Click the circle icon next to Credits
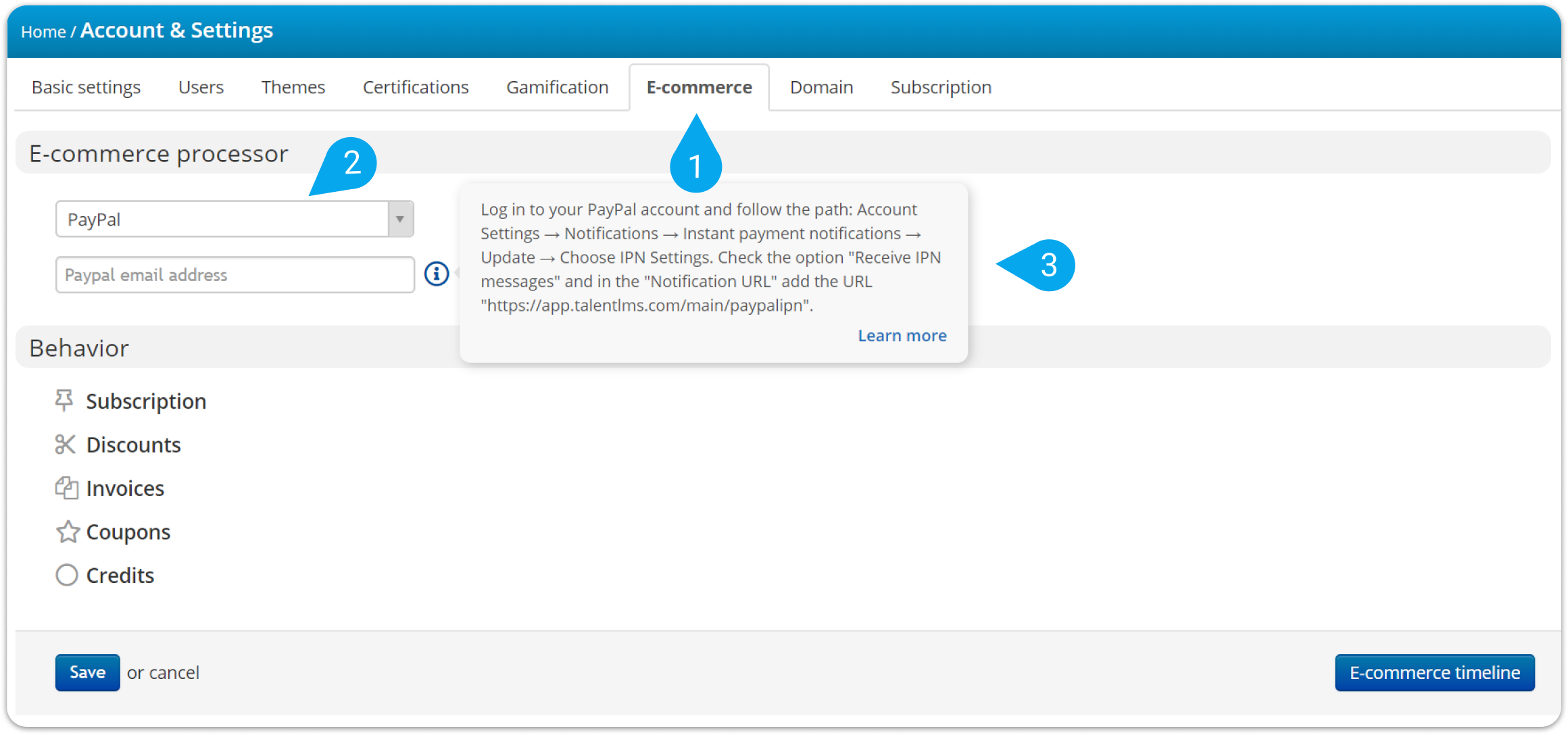The height and width of the screenshot is (735, 1568). (x=67, y=575)
